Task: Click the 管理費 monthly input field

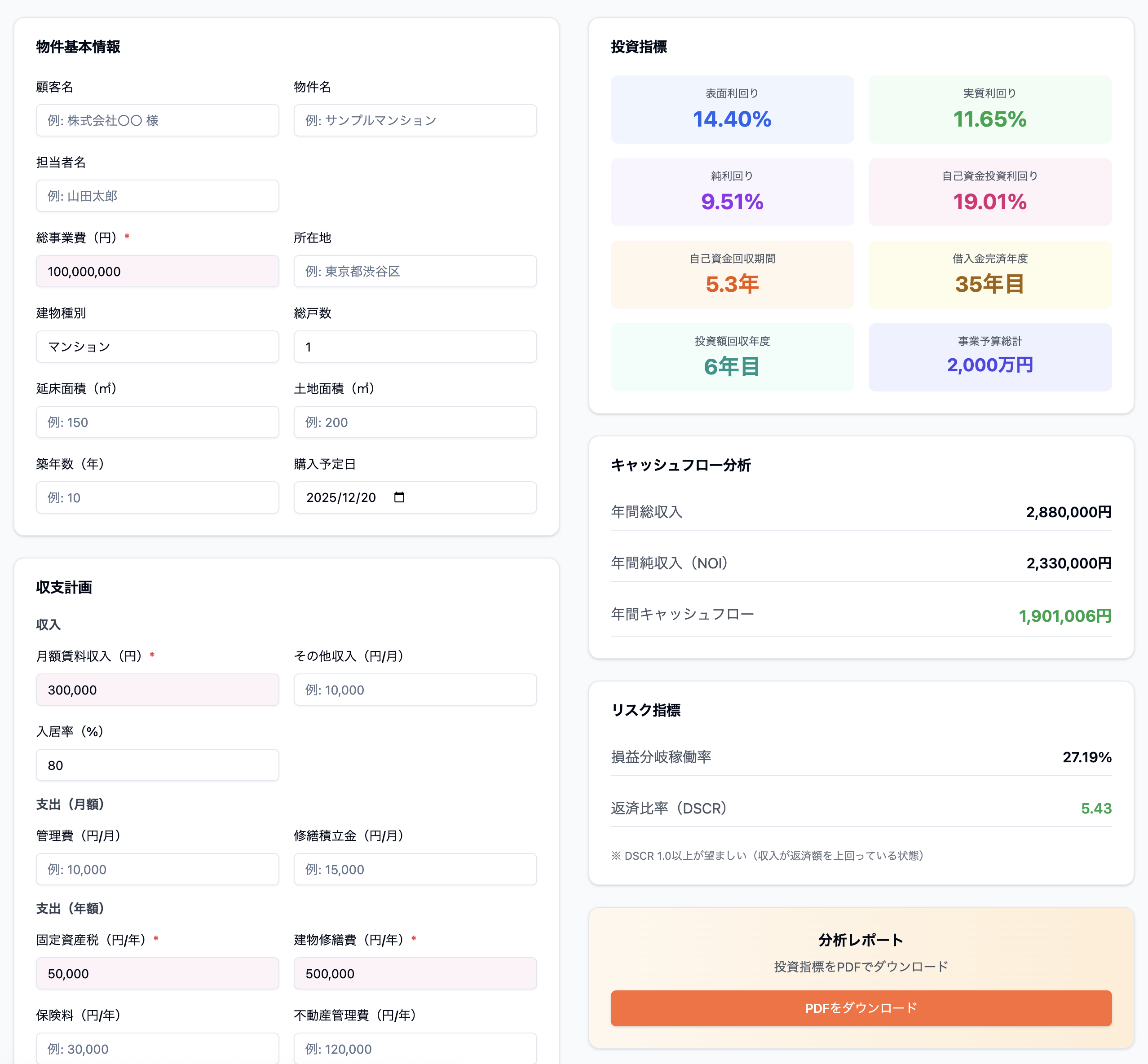Action: pos(157,870)
